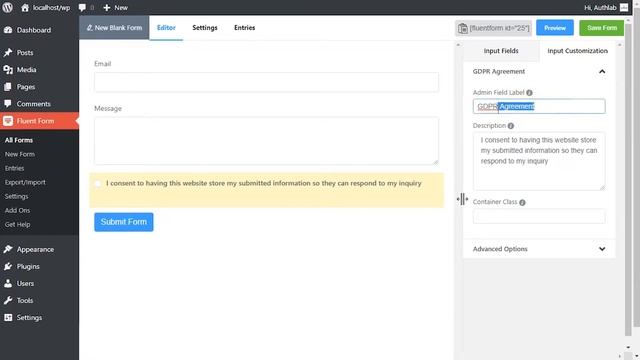
Task: Click the panel resize handle icon
Action: click(462, 199)
